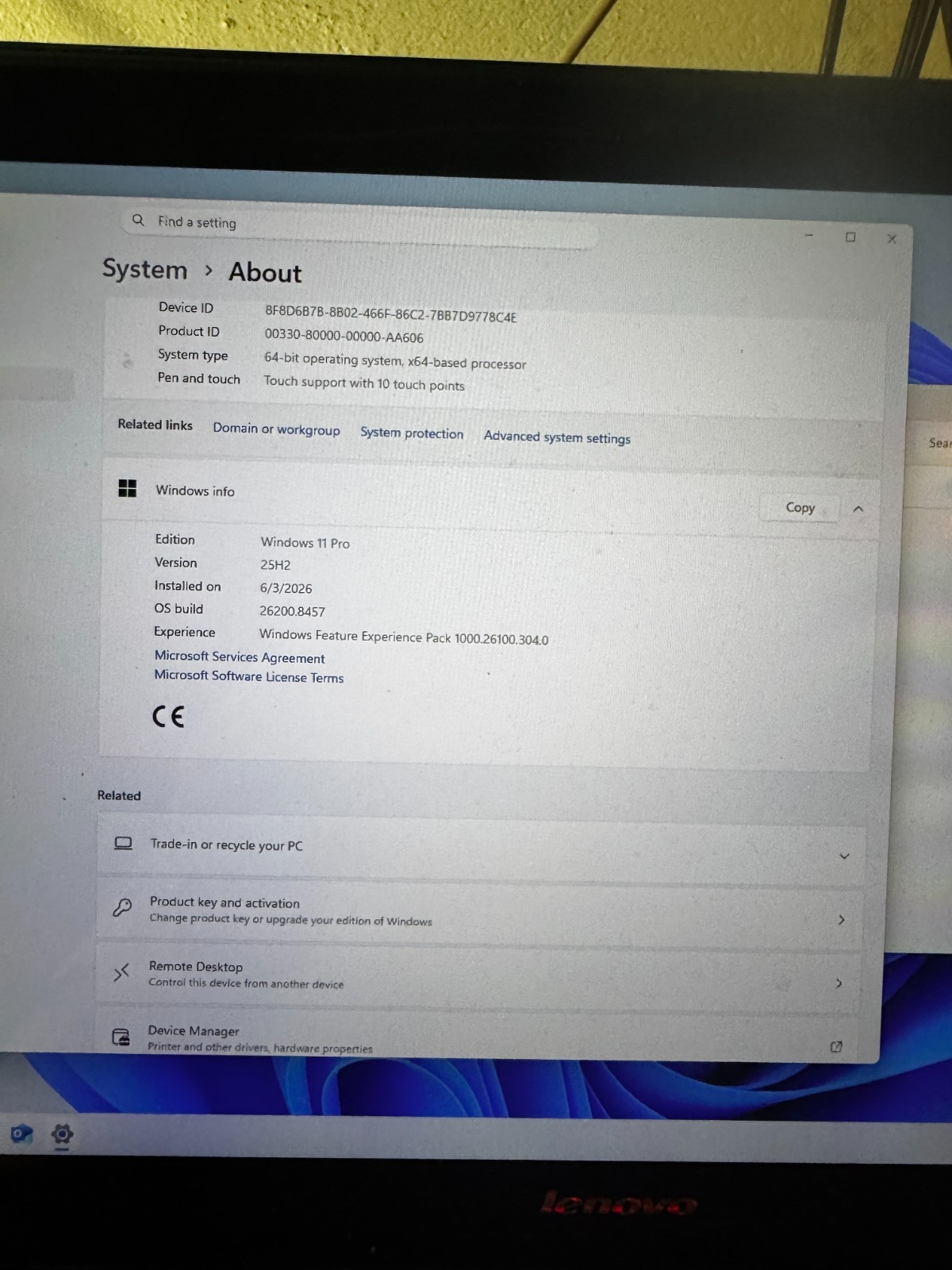Open Microsoft Services Agreement link
This screenshot has height=1270, width=952.
[240, 656]
